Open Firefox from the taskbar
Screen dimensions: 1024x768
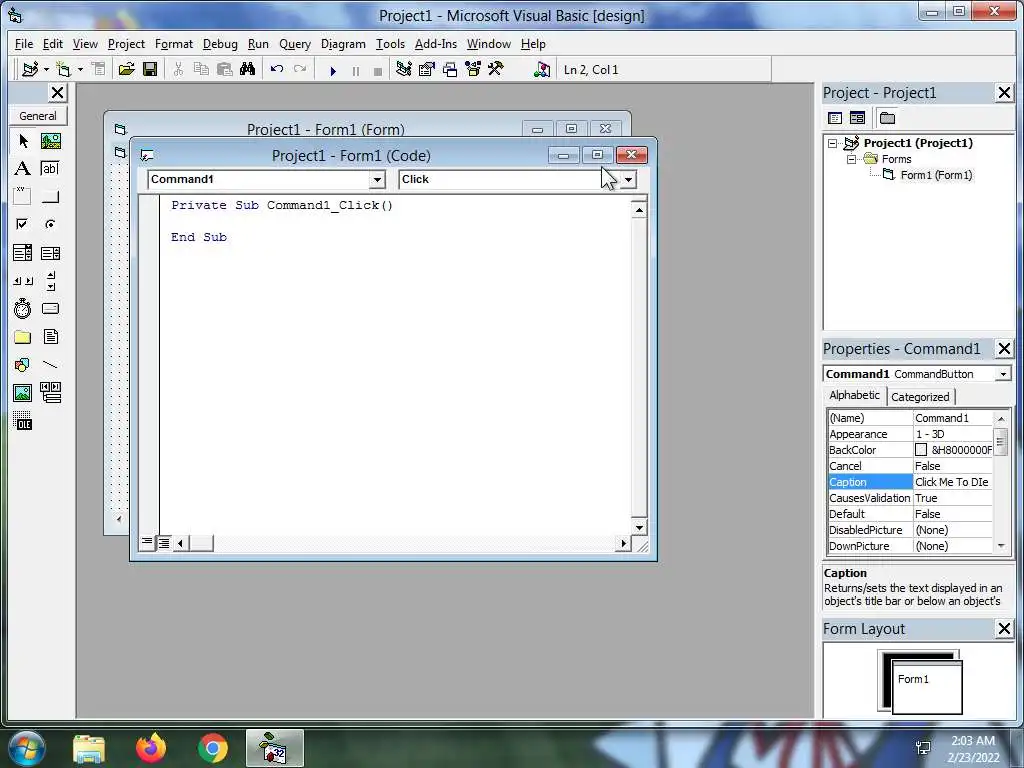pyautogui.click(x=151, y=748)
